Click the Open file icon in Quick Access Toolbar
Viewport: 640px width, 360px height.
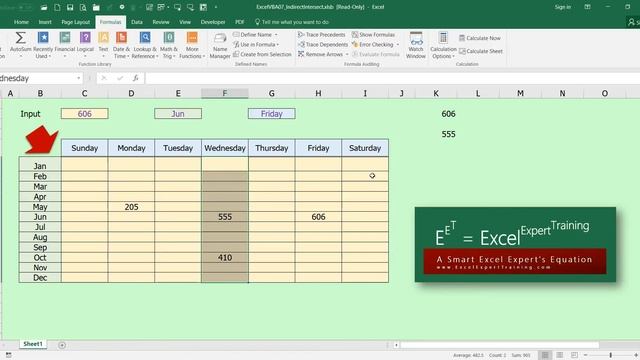tap(44, 7)
